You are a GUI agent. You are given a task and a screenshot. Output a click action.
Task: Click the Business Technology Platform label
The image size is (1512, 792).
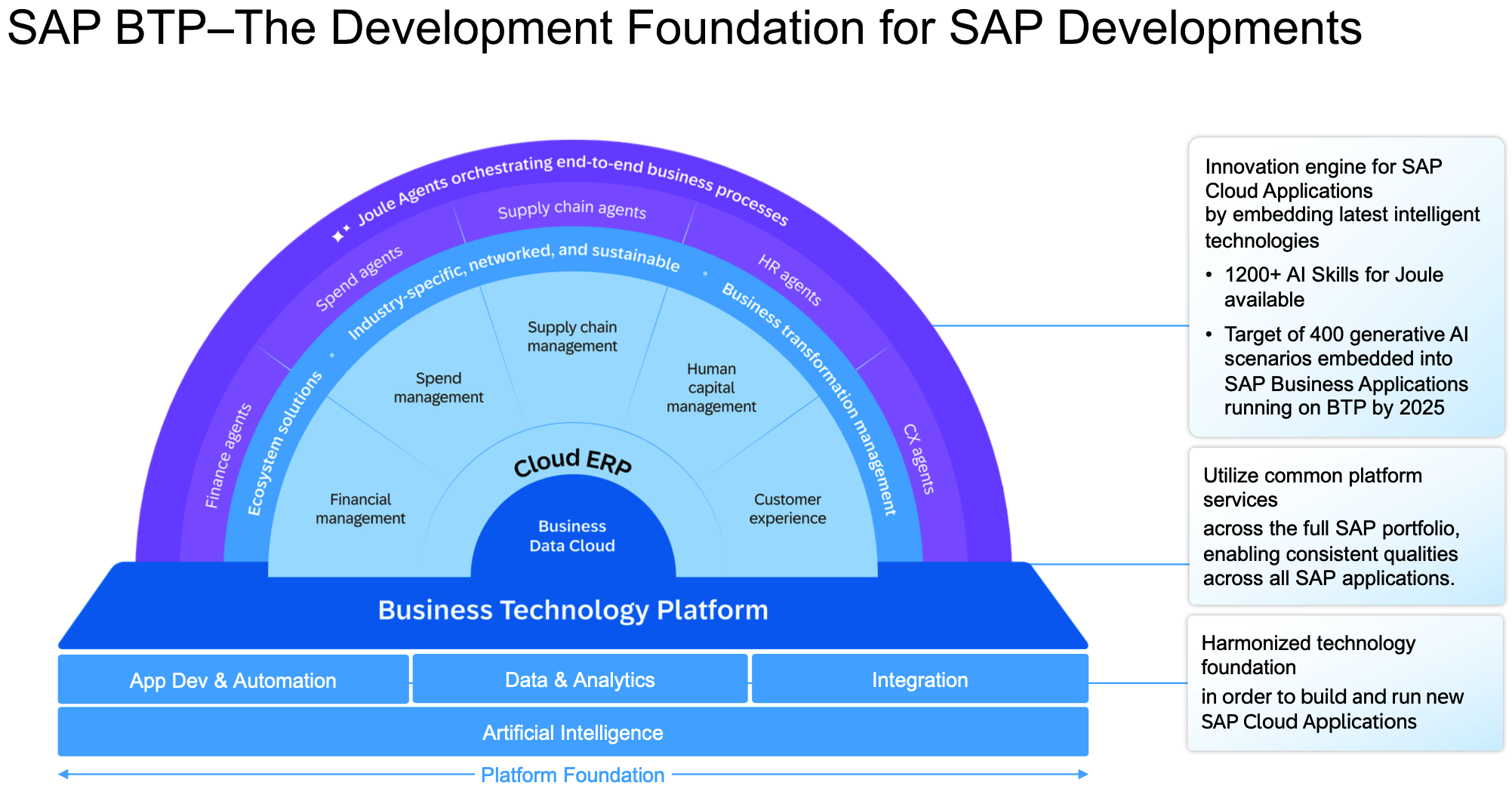tap(573, 609)
